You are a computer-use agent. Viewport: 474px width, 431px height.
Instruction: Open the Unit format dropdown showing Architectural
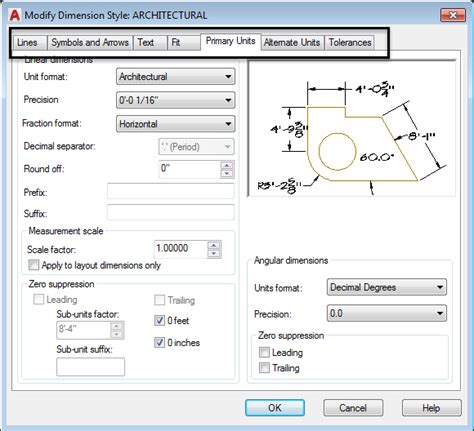pos(175,77)
